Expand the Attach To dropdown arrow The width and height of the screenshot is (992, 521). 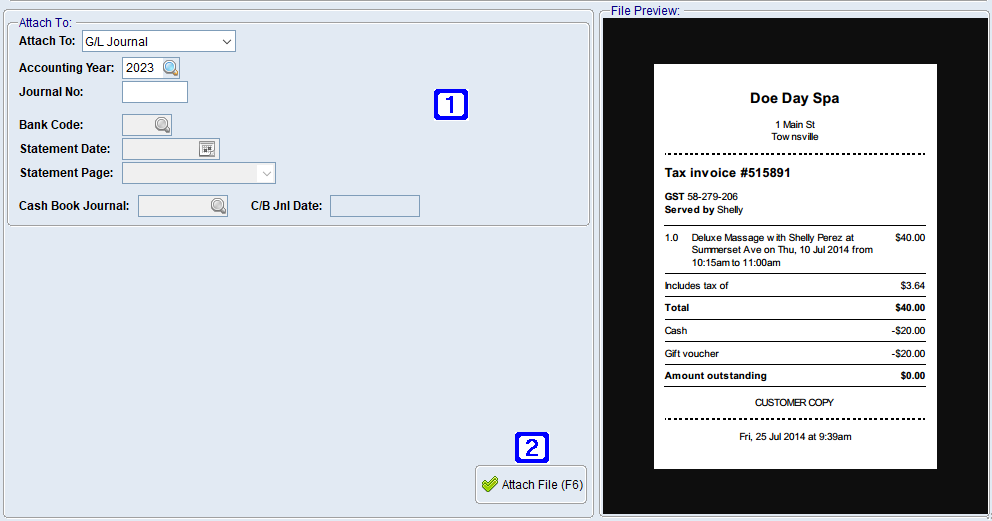(227, 42)
